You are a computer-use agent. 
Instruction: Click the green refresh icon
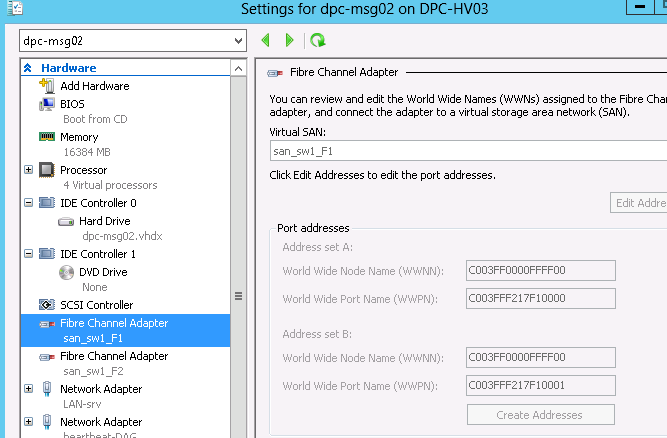(317, 40)
